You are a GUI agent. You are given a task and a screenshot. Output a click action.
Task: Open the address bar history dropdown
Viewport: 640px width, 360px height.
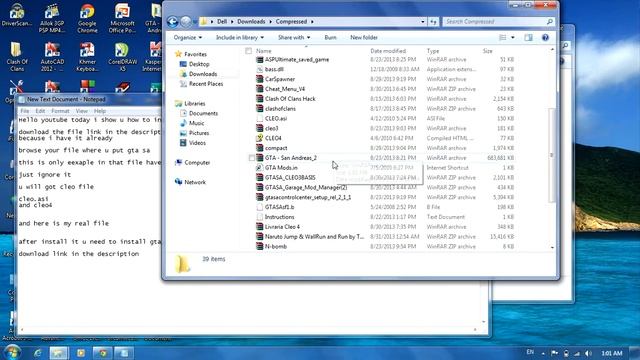pyautogui.click(x=422, y=22)
